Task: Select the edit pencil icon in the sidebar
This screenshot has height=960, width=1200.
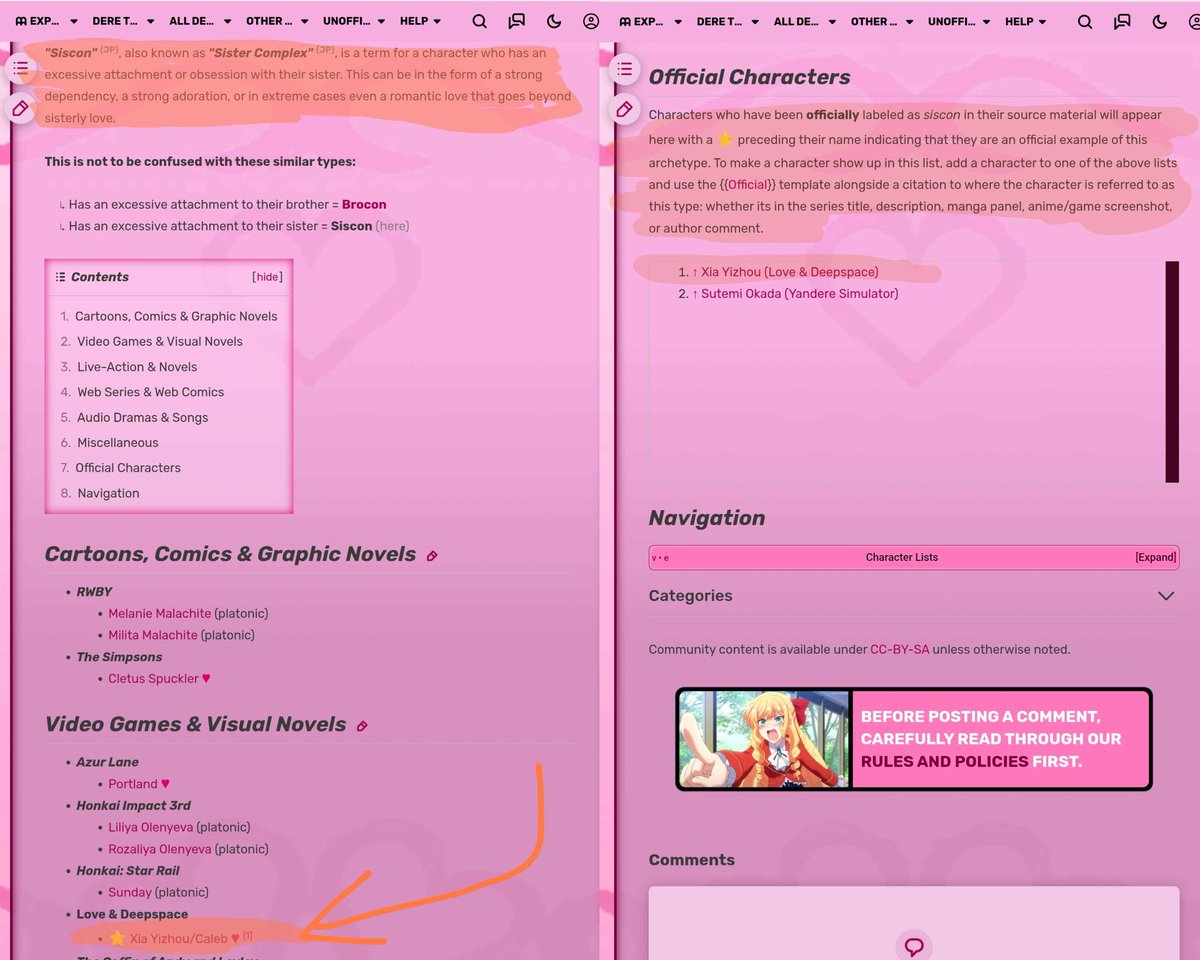Action: point(20,108)
